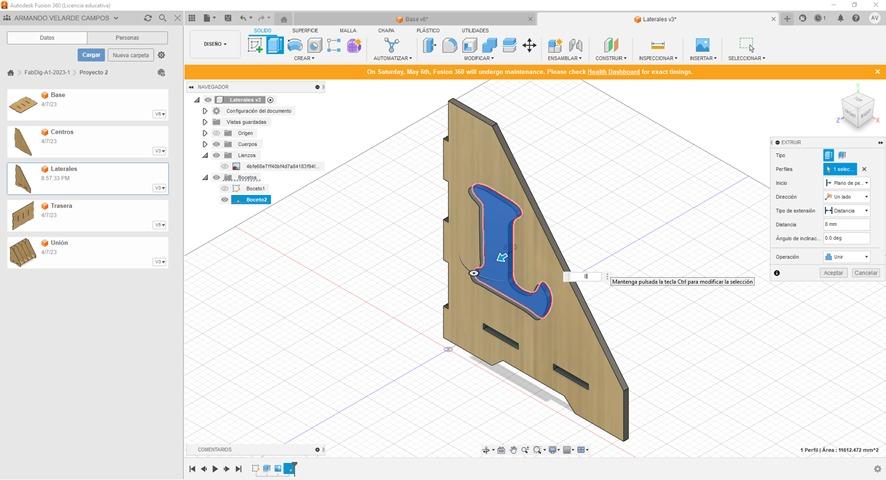Open the data panel grid icon
The image size is (886, 480).
point(192,18)
